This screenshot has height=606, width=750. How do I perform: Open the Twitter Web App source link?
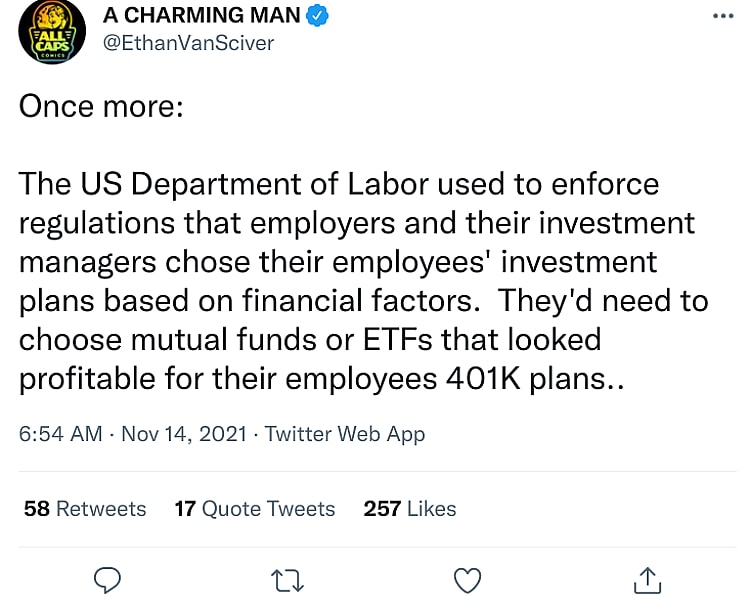344,434
